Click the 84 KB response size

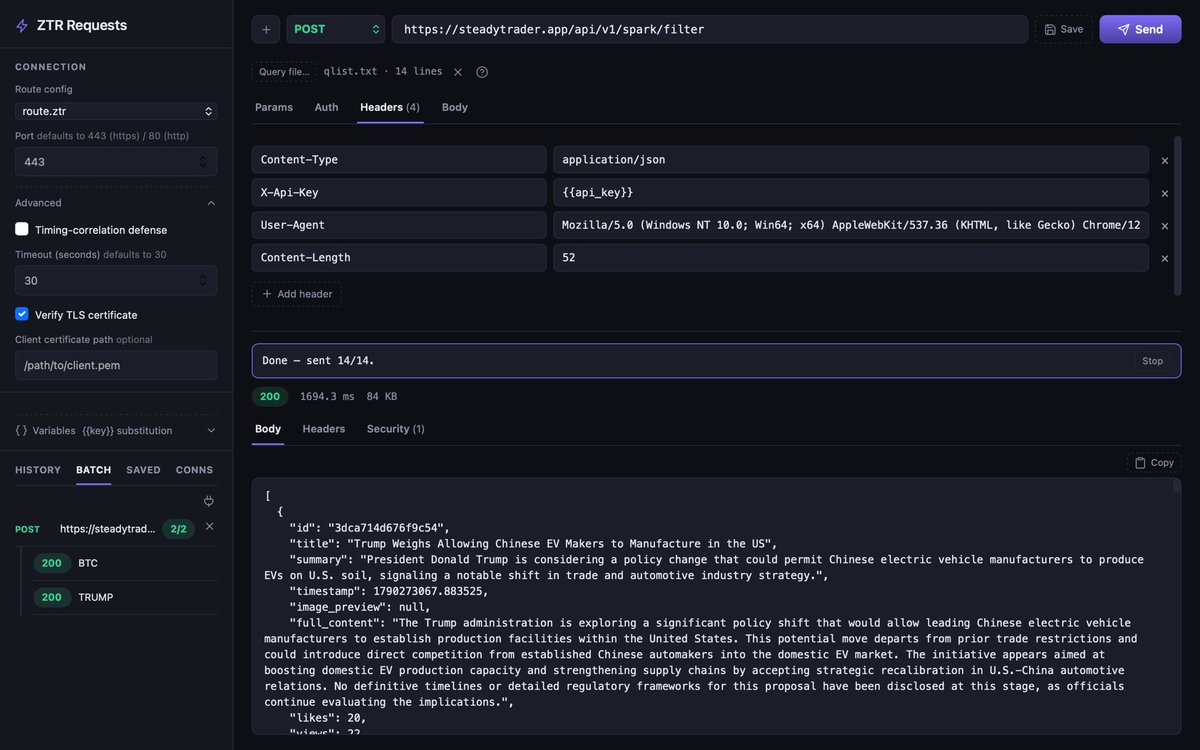(x=382, y=397)
